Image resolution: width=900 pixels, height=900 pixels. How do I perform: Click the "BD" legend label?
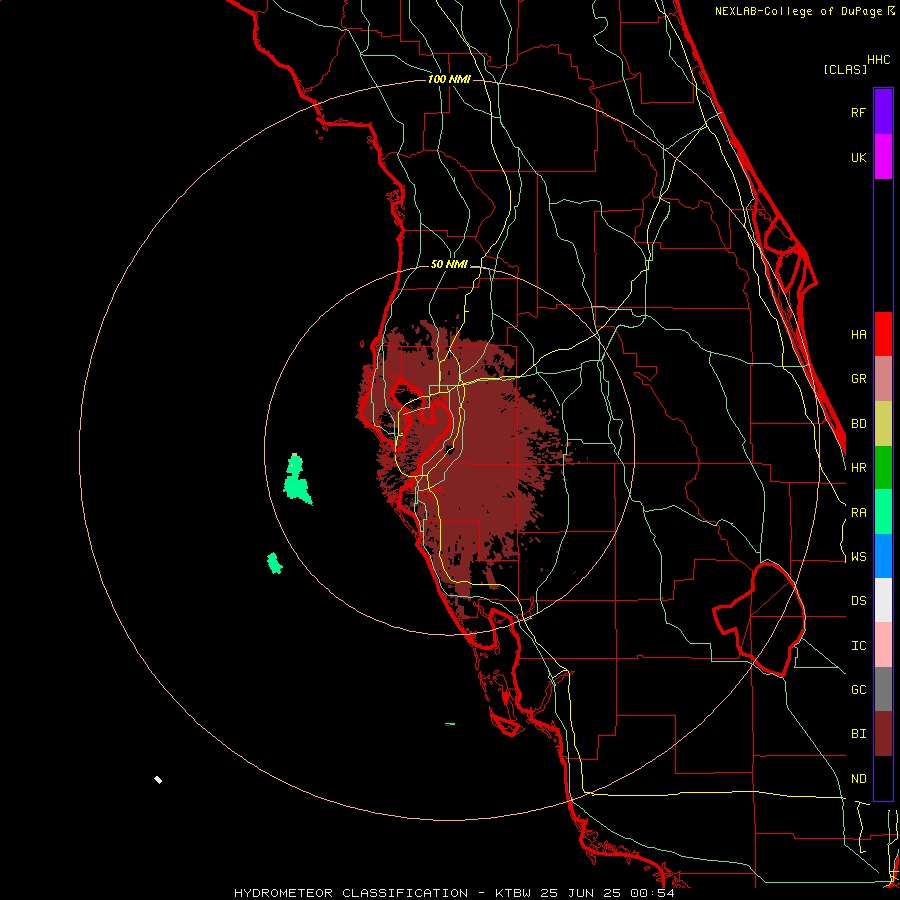(x=858, y=424)
